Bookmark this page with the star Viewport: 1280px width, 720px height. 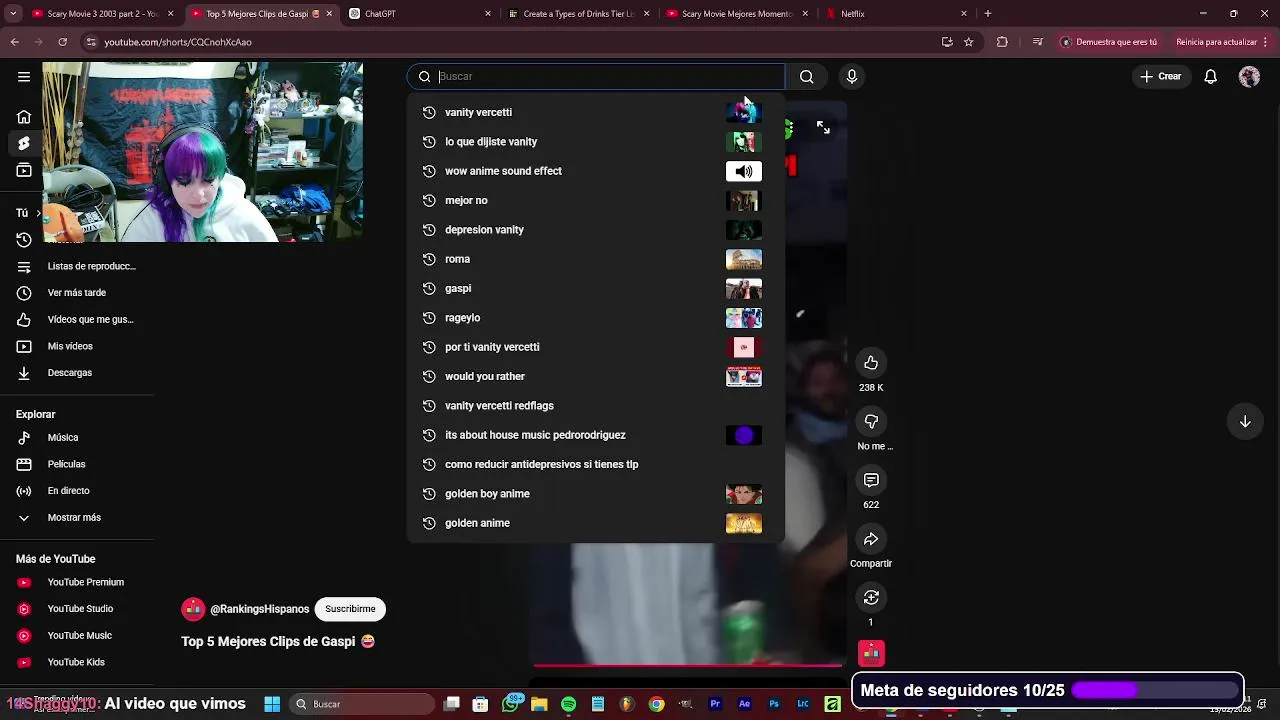[x=968, y=42]
